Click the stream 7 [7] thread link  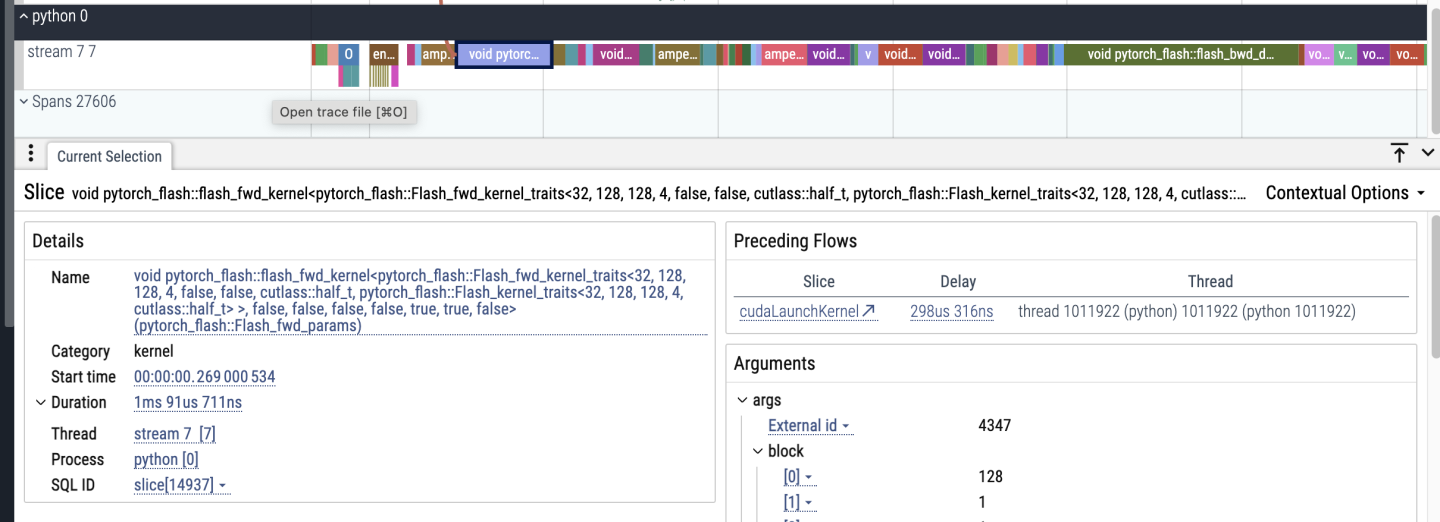[174, 434]
